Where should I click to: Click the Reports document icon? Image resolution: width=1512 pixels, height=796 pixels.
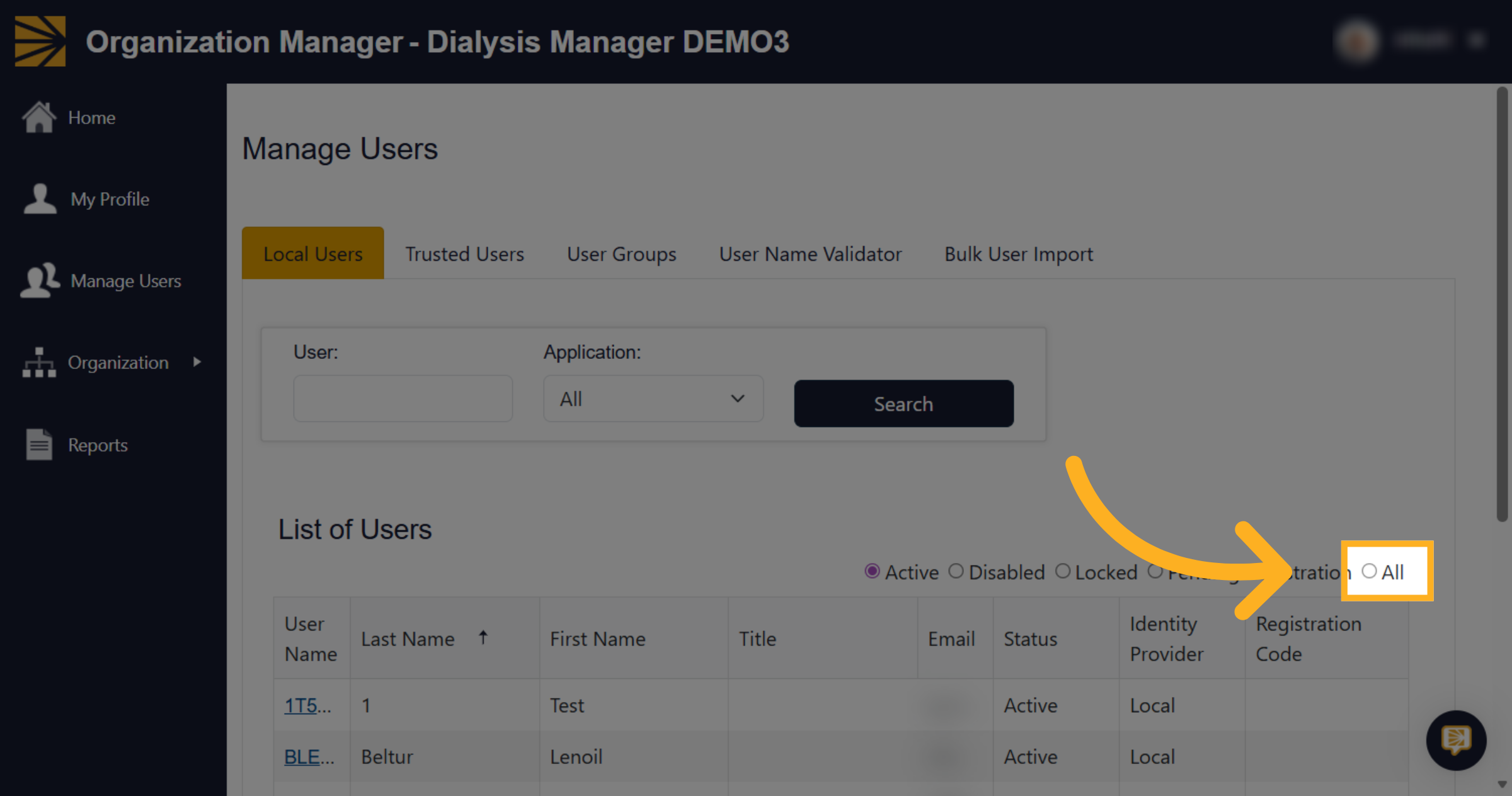(x=39, y=445)
